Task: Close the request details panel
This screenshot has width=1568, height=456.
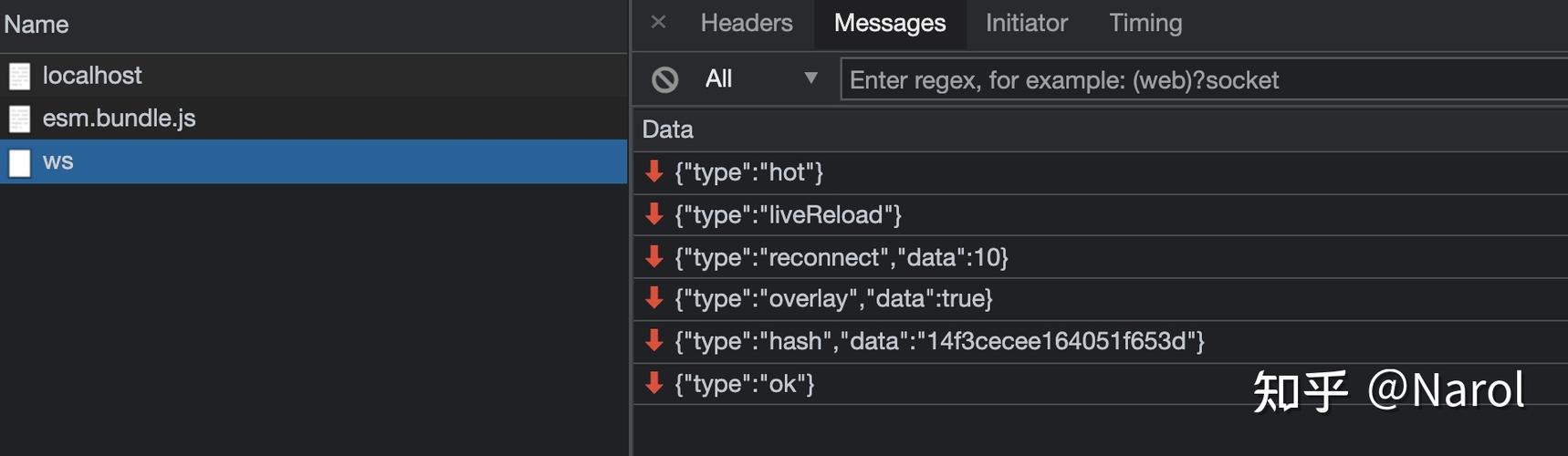Action: click(658, 23)
